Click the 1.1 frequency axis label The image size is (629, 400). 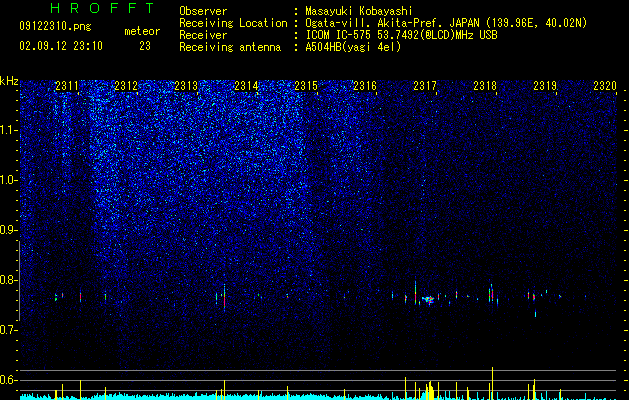tap(9, 130)
